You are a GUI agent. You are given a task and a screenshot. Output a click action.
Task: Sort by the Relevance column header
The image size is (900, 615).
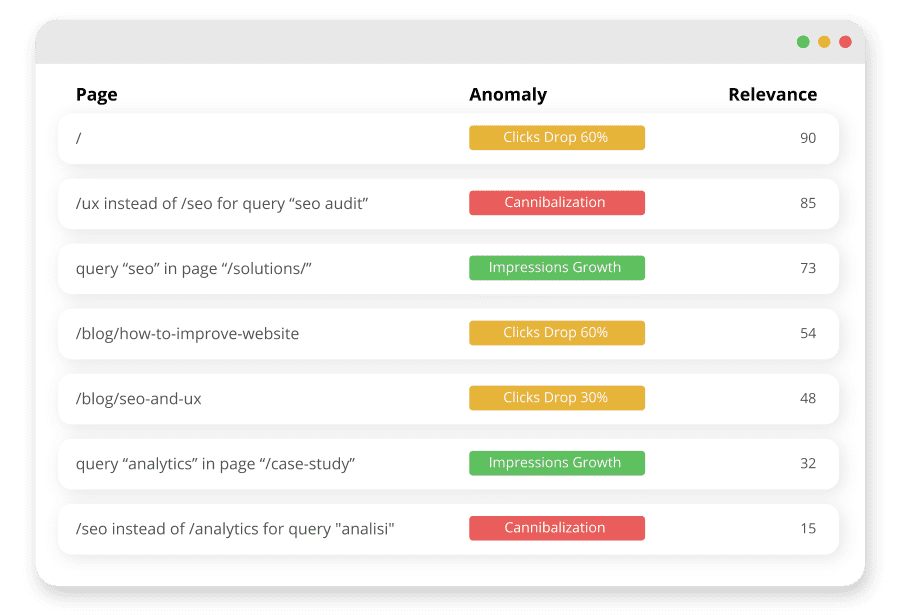(x=773, y=94)
